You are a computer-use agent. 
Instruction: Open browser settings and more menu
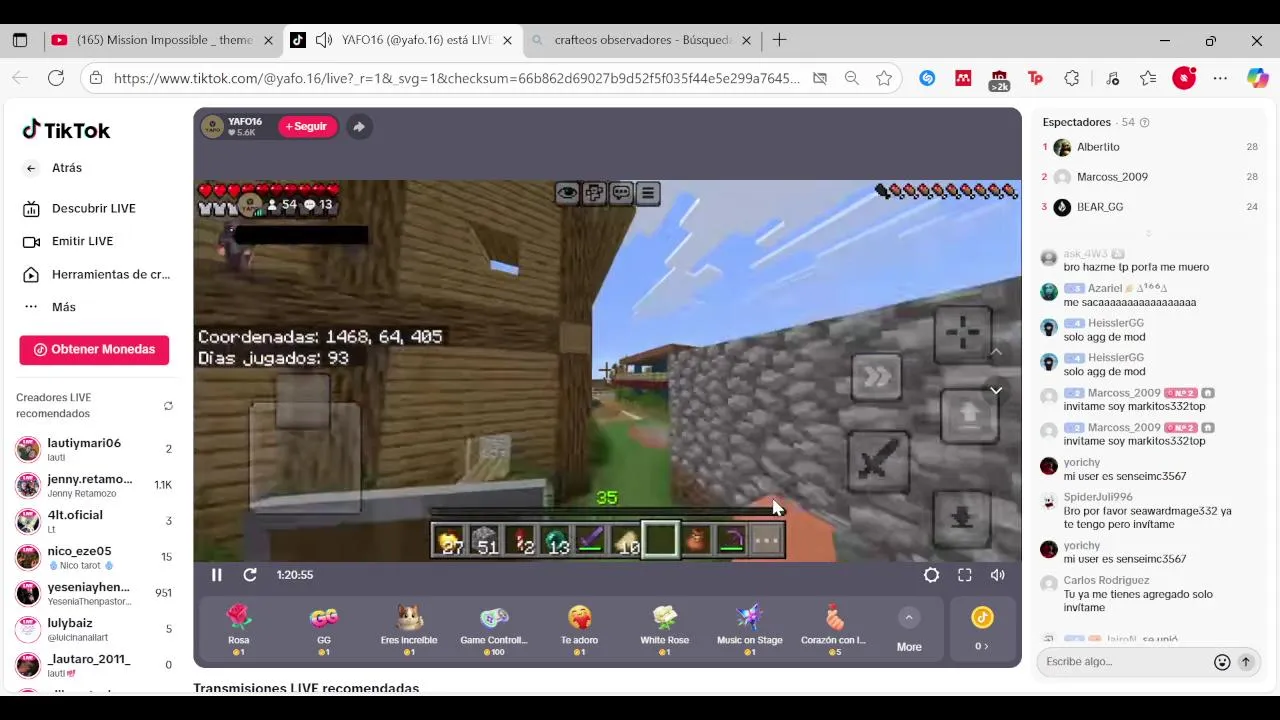[x=1220, y=78]
